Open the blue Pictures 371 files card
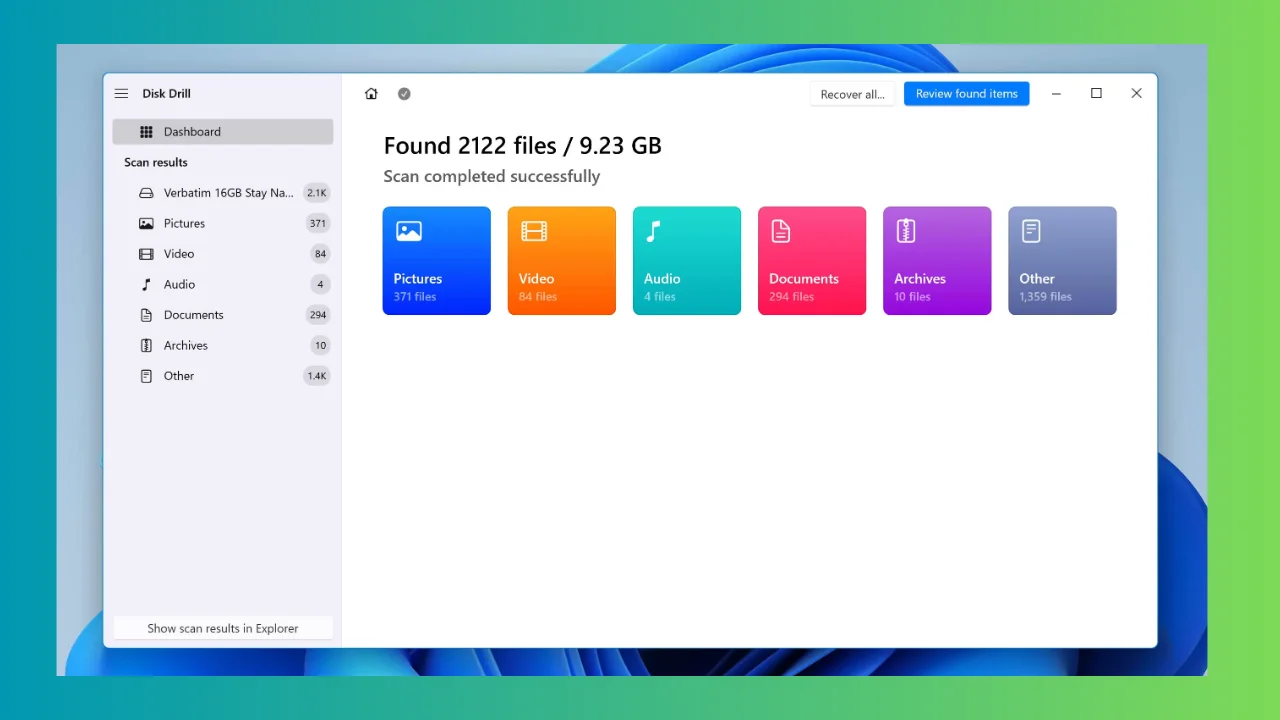This screenshot has width=1280, height=720. point(437,261)
